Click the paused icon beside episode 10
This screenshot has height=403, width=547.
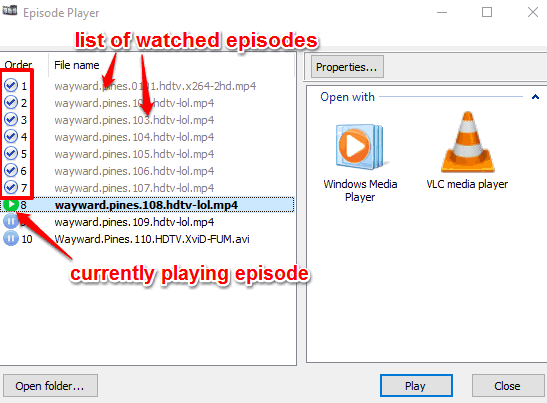tap(11, 239)
